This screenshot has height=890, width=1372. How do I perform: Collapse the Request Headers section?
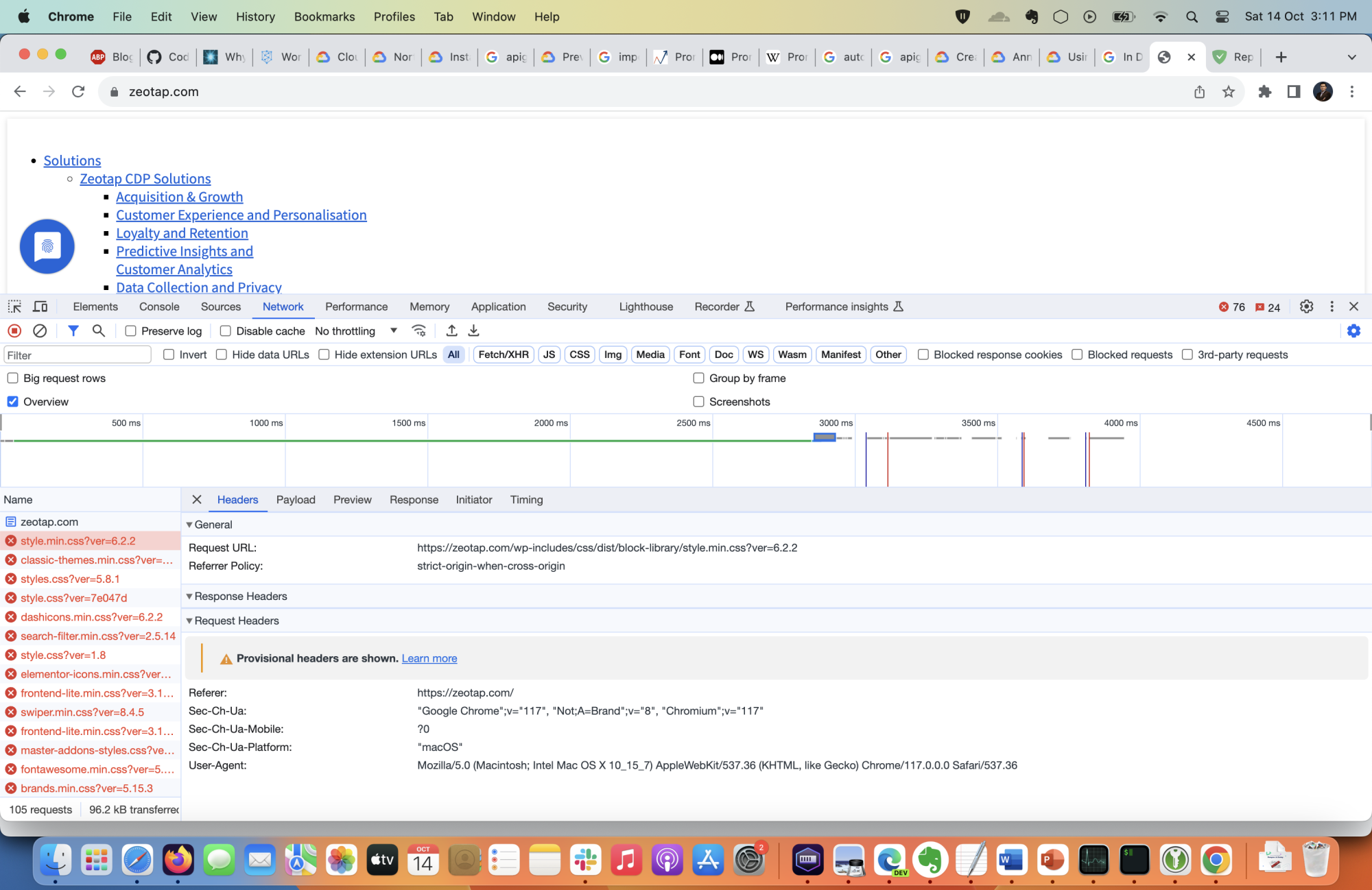tap(189, 621)
